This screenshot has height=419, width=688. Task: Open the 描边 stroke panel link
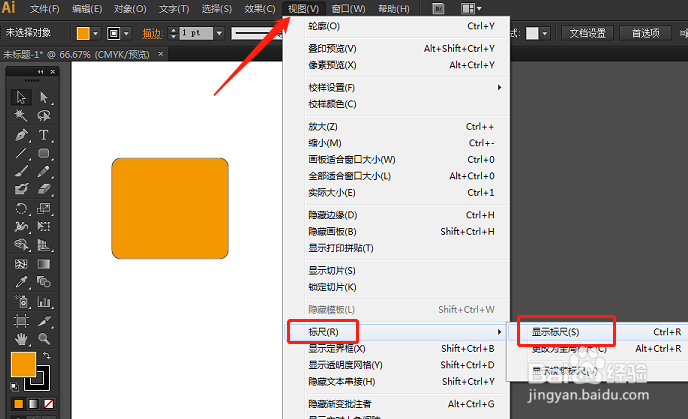tap(152, 33)
